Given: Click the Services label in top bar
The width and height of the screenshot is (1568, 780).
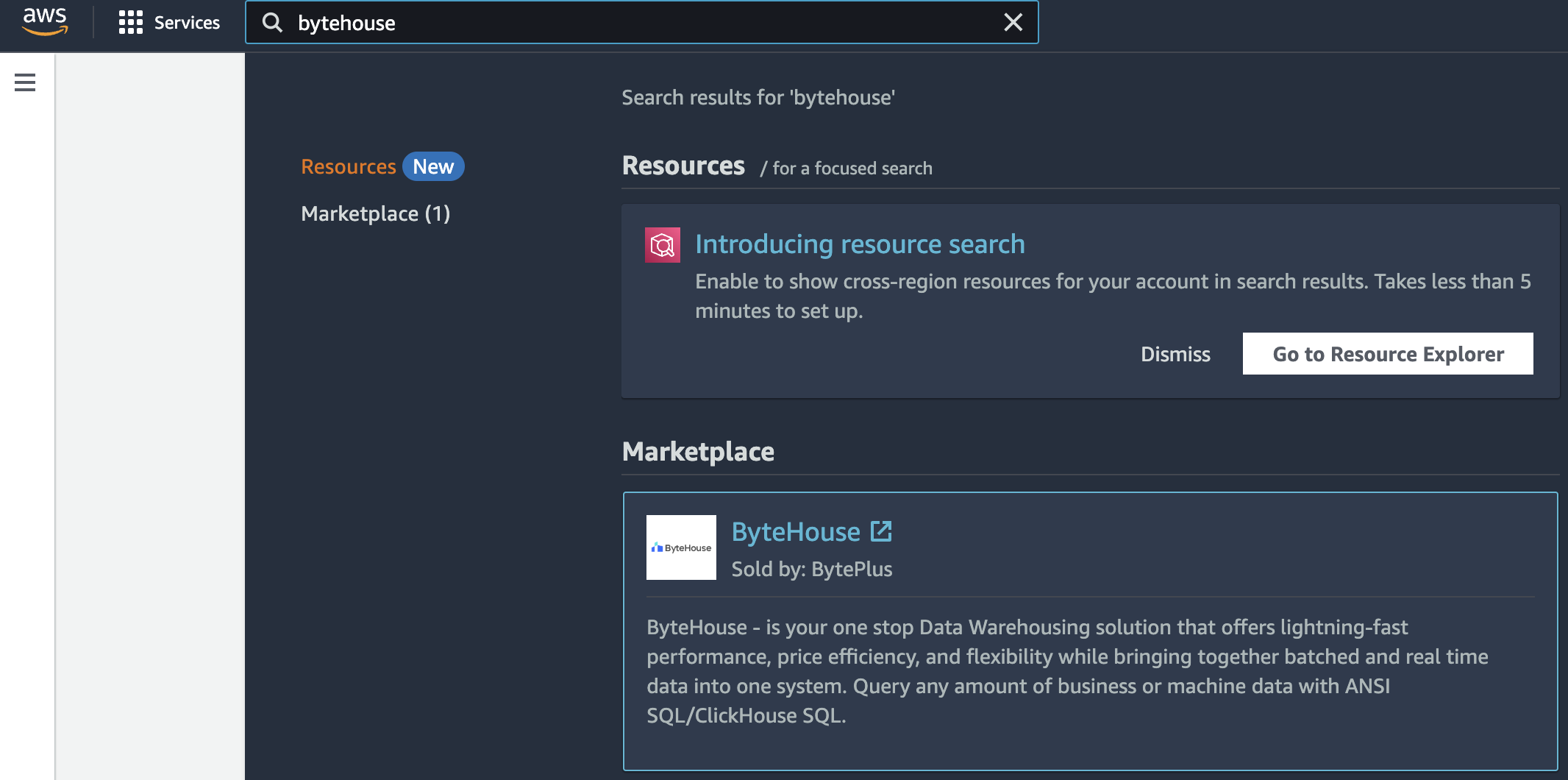Looking at the screenshot, I should point(187,23).
